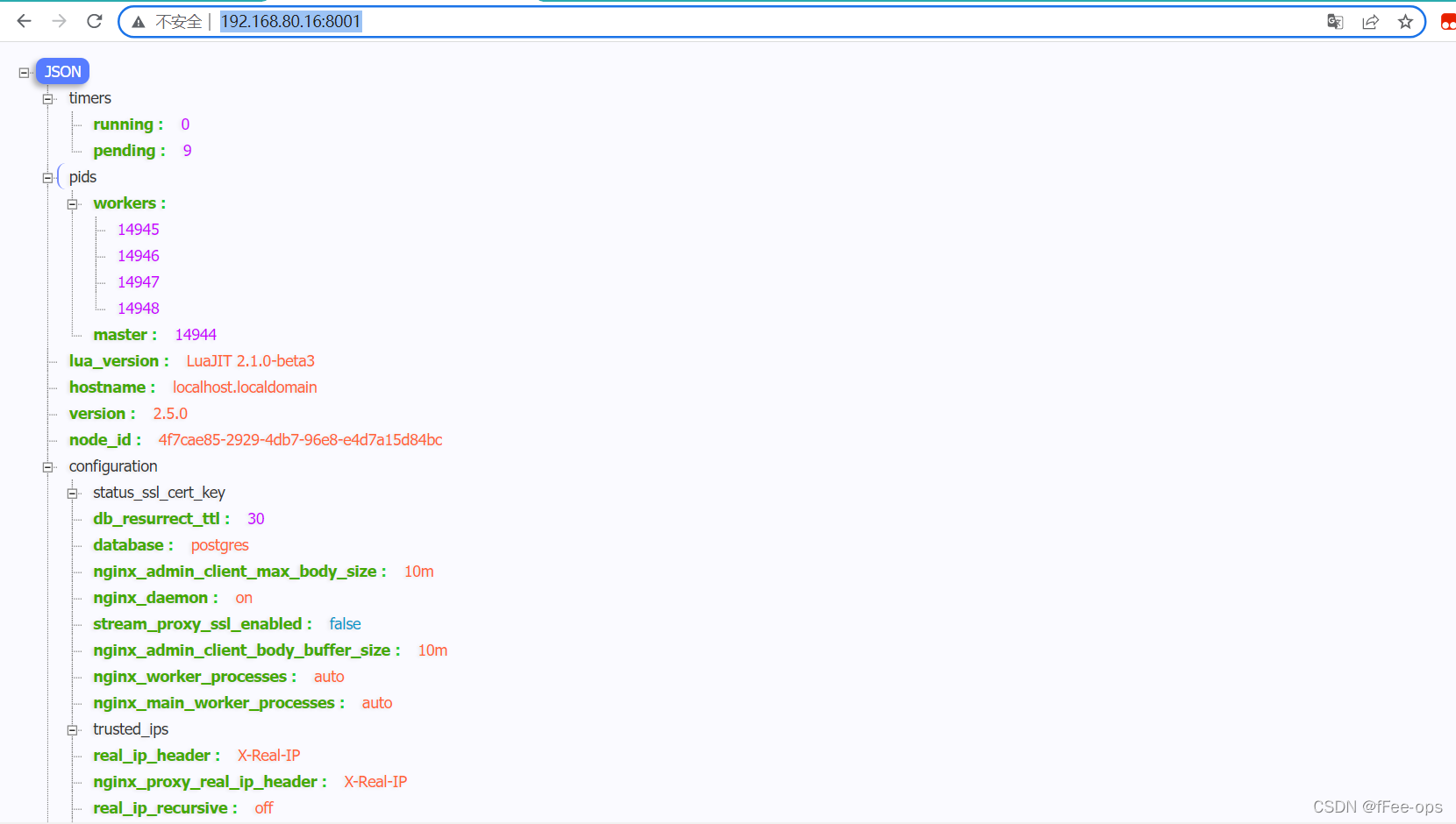The height and width of the screenshot is (824, 1456).
Task: Click the db_resurrect_ttl value 30
Action: [x=256, y=519]
